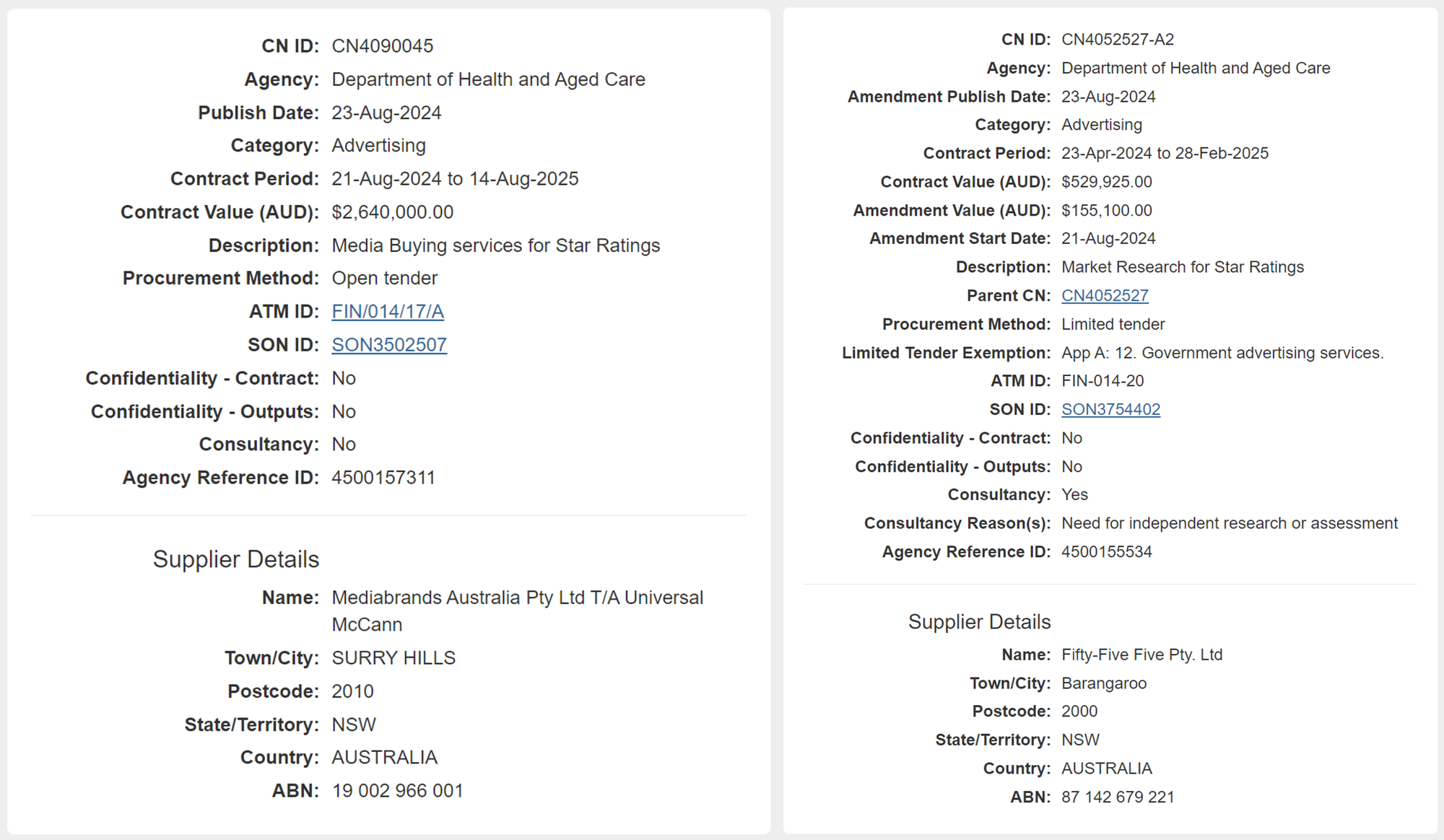1444x840 pixels.
Task: Click the Supplier Details heading on right panel
Action: point(979,621)
